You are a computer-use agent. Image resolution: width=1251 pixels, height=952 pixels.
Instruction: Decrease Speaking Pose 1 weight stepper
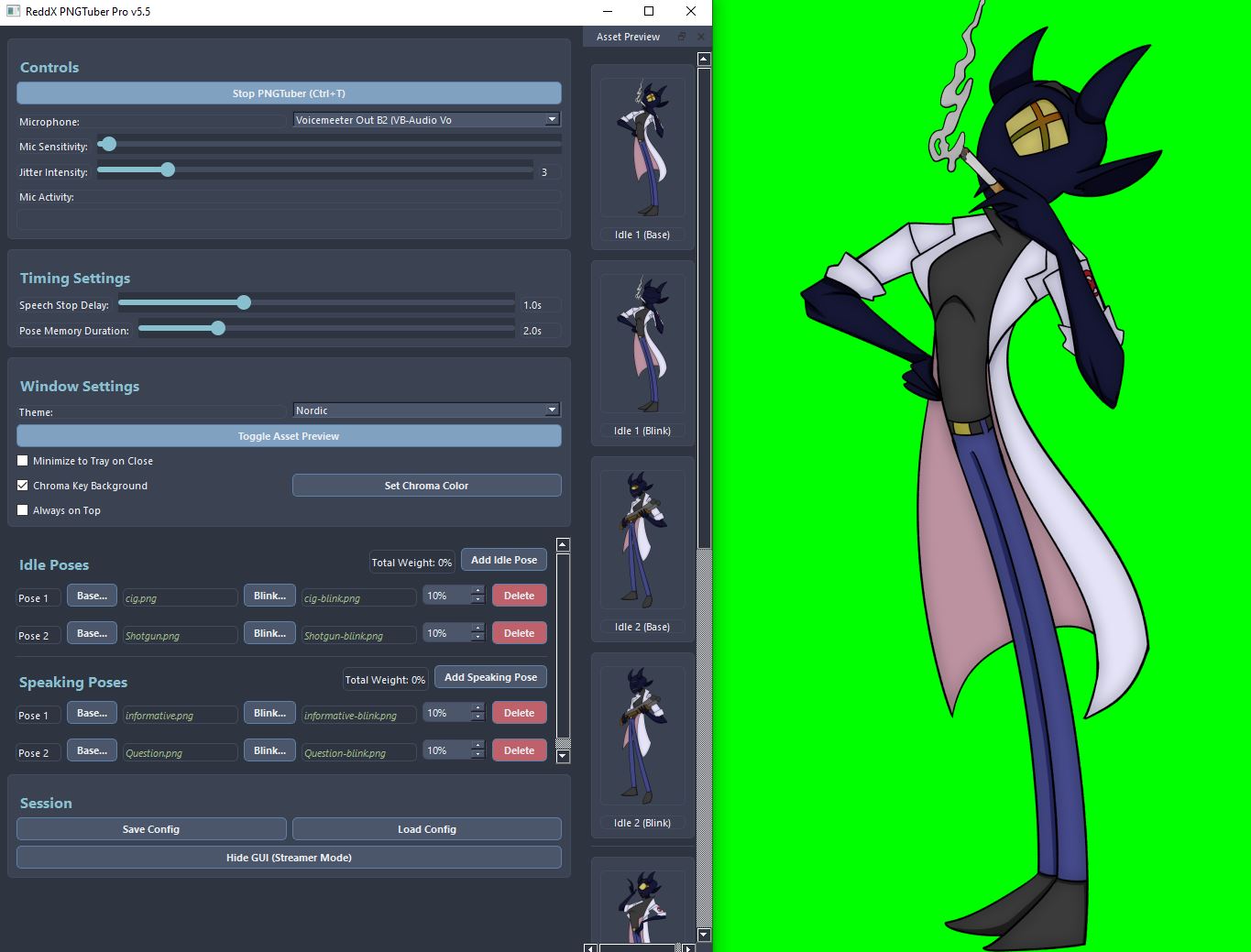[x=477, y=717]
